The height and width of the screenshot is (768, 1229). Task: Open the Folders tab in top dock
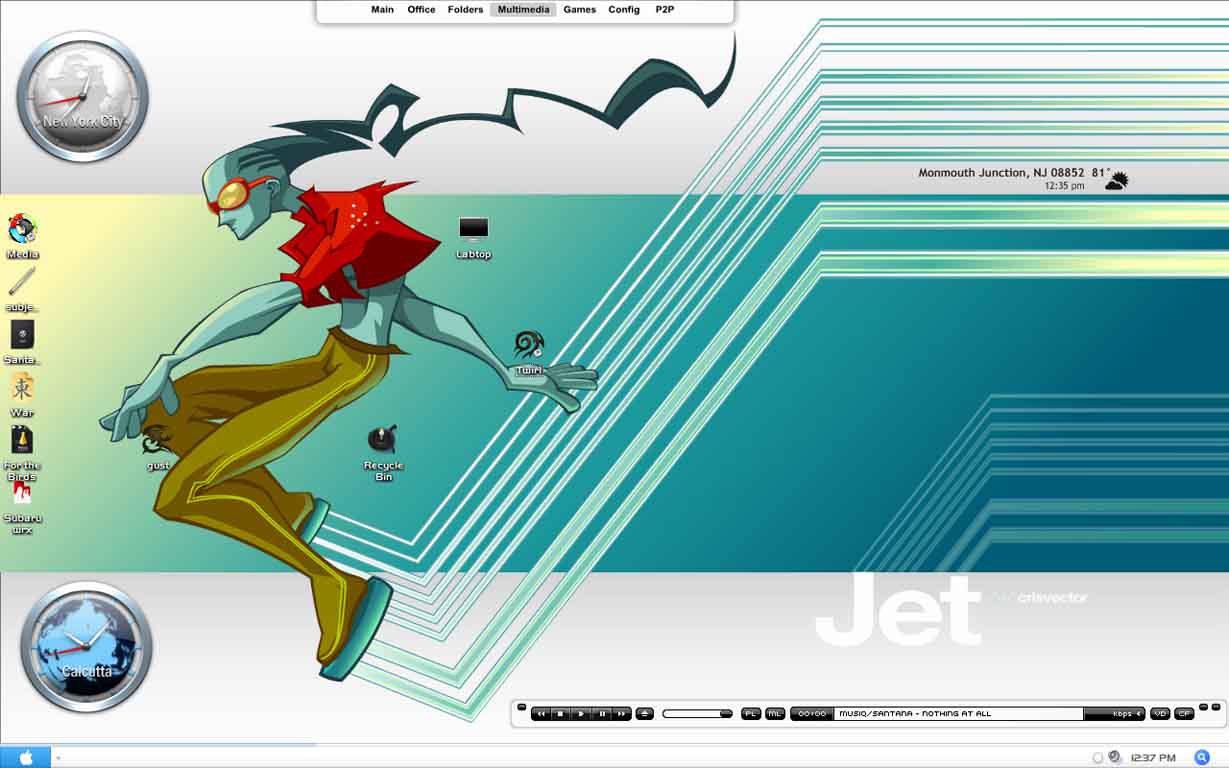465,10
